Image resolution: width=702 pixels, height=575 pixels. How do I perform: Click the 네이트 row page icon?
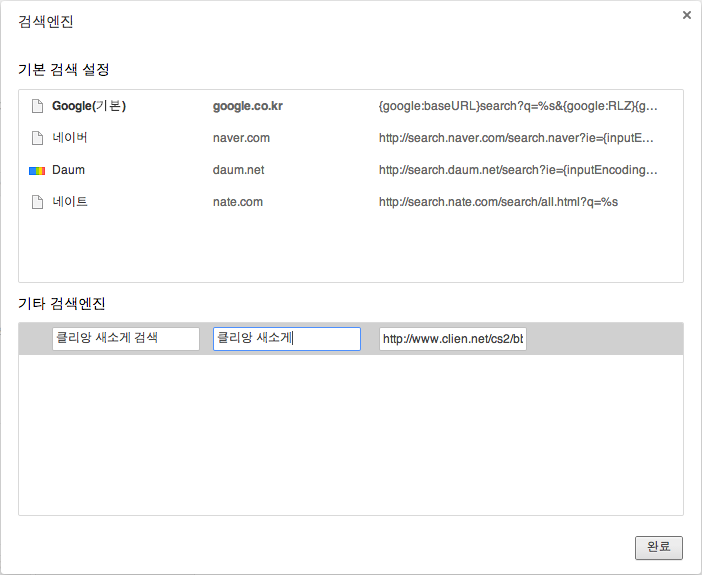37,202
